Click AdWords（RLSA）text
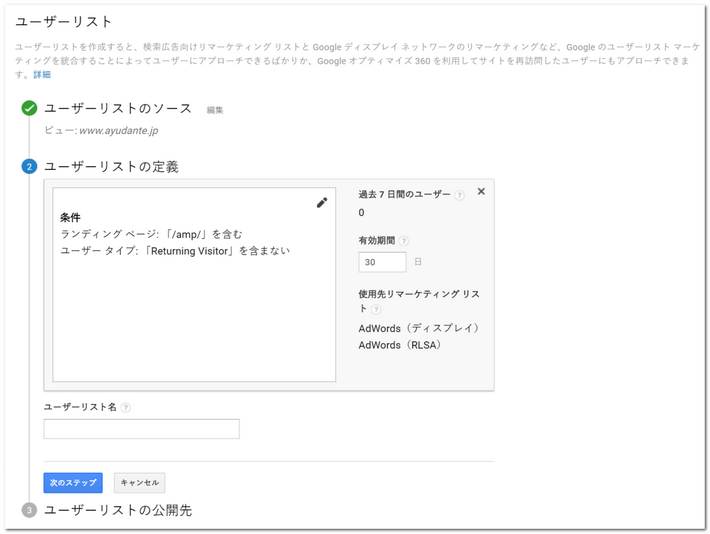Viewport: 710px width, 534px height. click(x=400, y=345)
